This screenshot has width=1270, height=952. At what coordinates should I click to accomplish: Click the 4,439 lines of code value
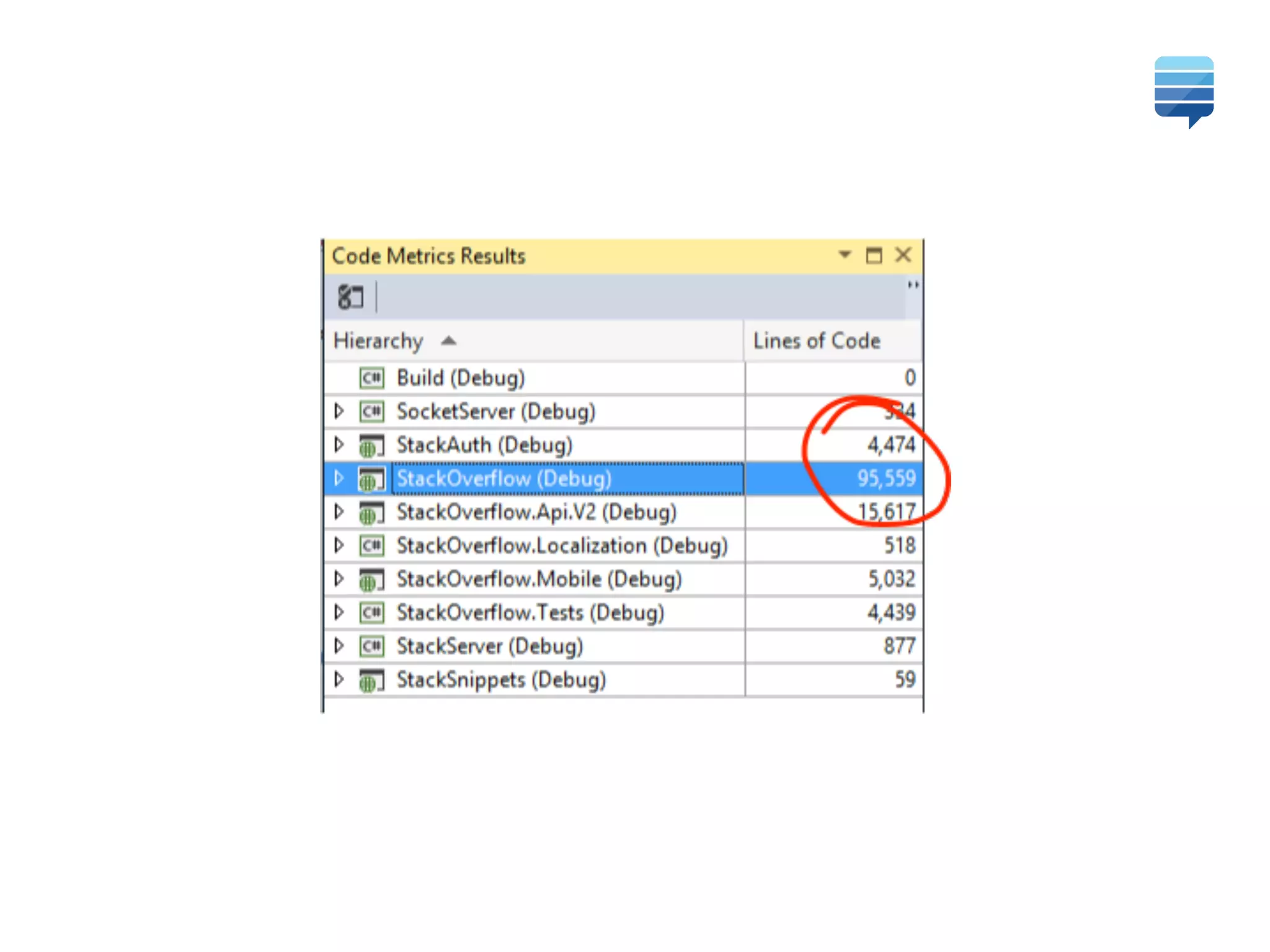click(x=891, y=612)
